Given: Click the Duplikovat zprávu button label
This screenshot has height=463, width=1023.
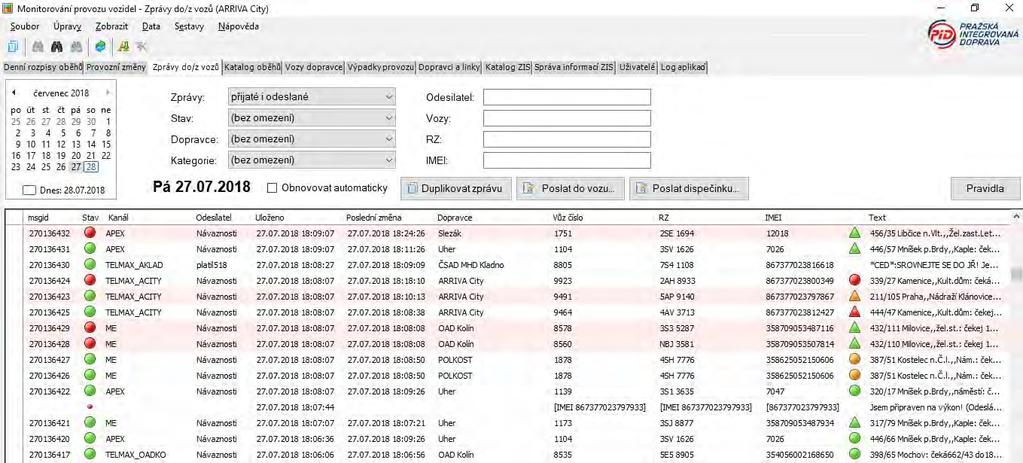Looking at the screenshot, I should [x=462, y=188].
